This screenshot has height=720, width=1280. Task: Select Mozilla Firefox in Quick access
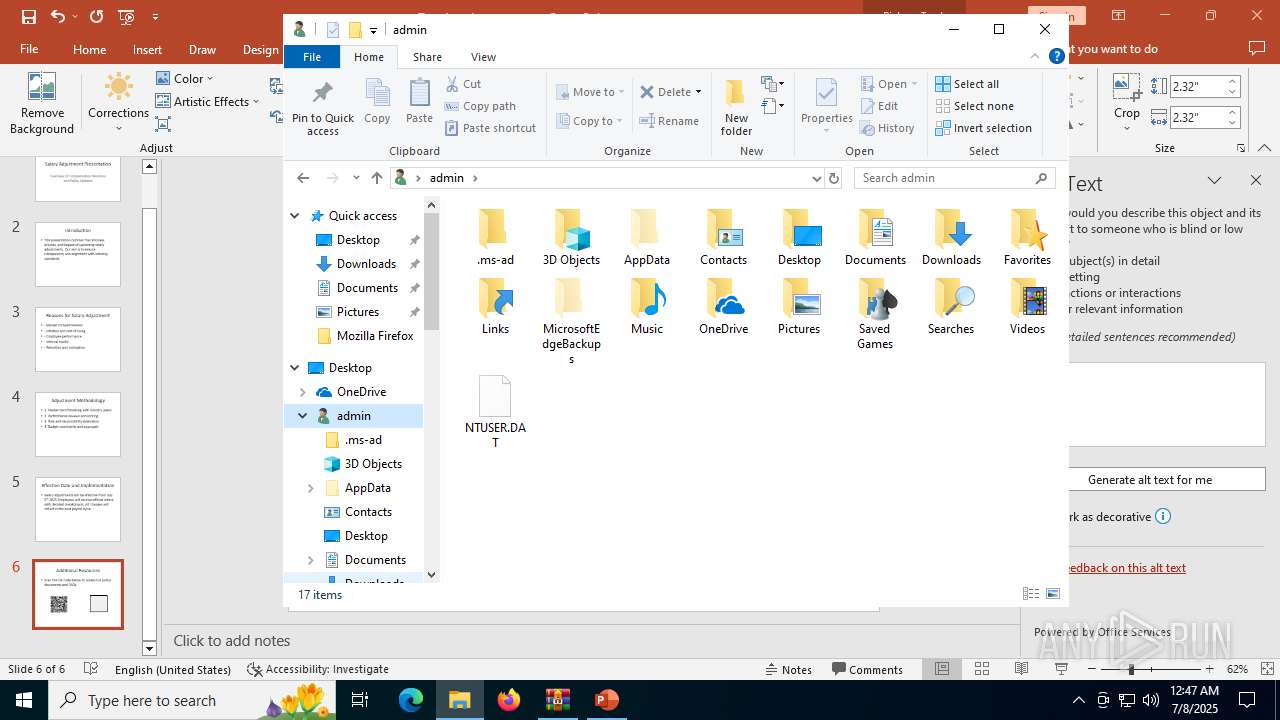[x=364, y=336]
